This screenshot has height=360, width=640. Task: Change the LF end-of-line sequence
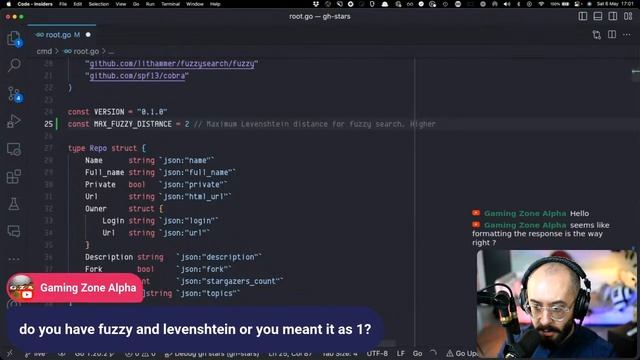tap(401, 353)
